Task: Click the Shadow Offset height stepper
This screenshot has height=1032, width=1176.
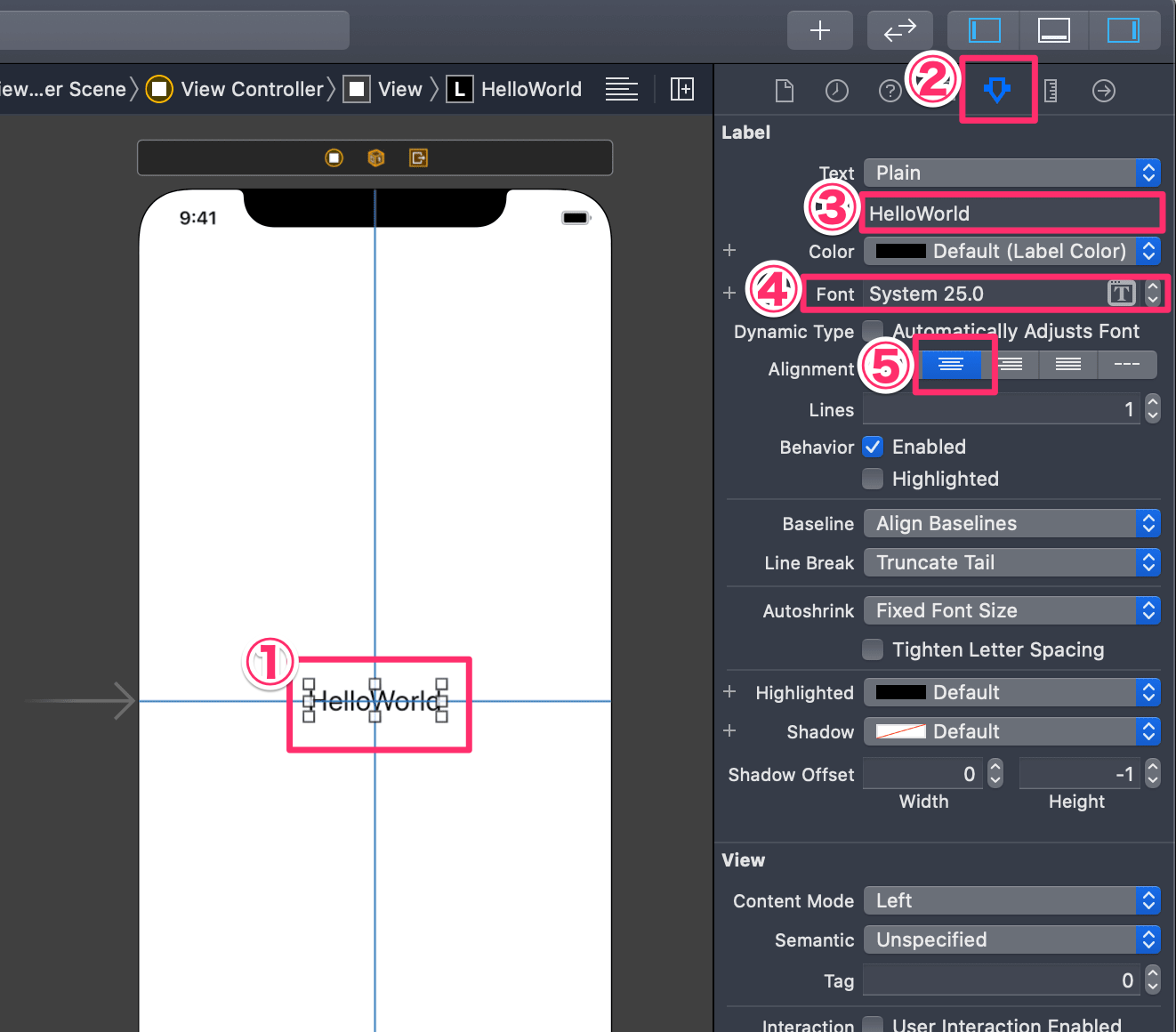Action: coord(1153,773)
